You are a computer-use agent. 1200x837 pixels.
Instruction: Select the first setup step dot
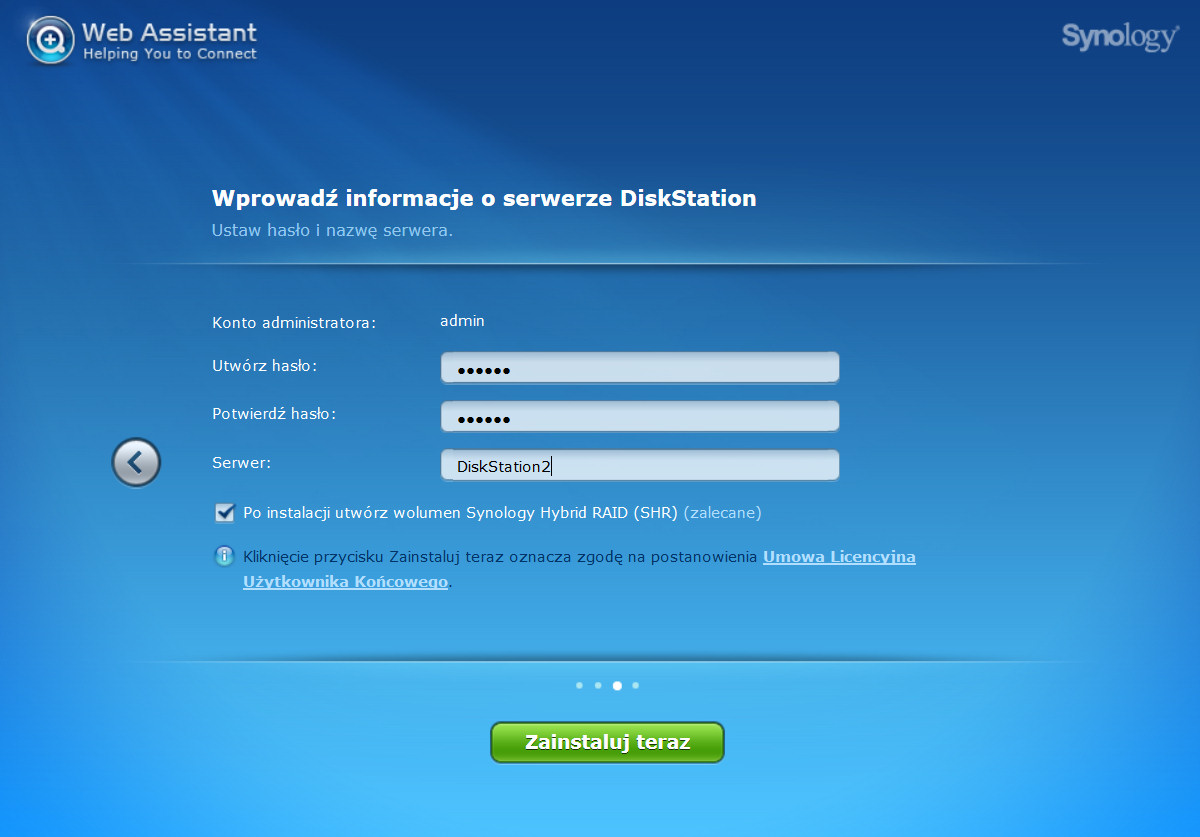point(579,686)
